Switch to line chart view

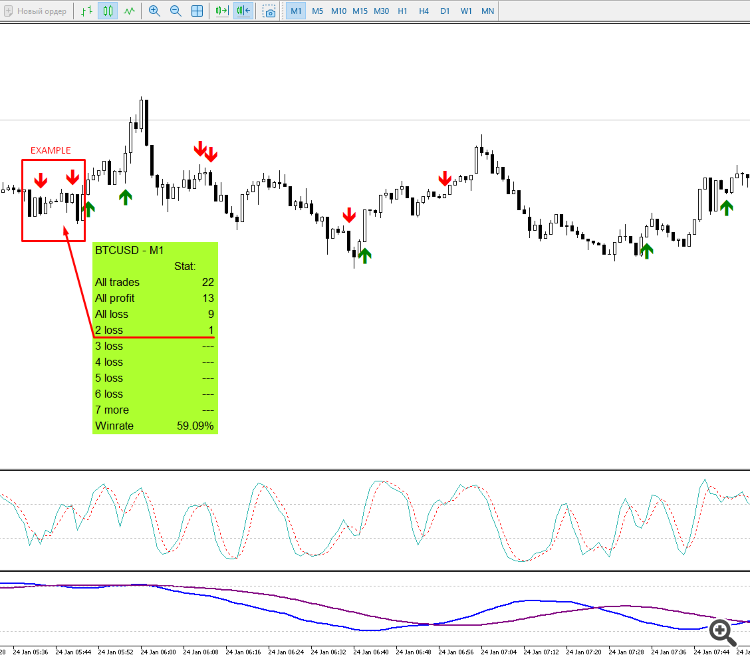(129, 11)
